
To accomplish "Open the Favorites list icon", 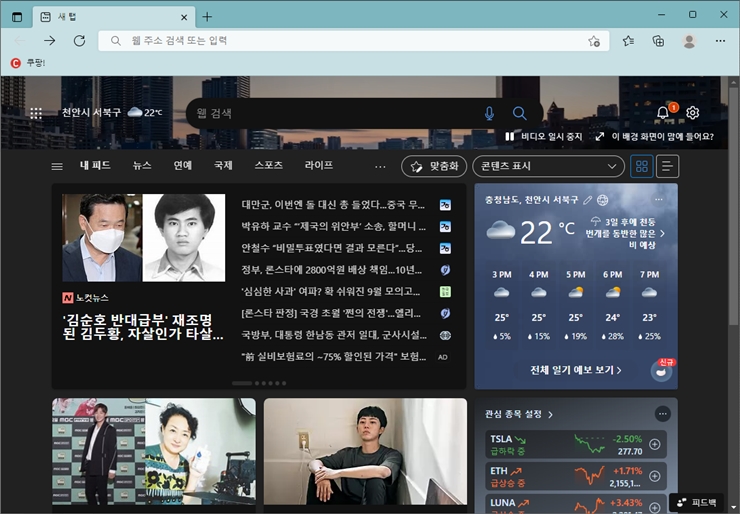I will (628, 41).
